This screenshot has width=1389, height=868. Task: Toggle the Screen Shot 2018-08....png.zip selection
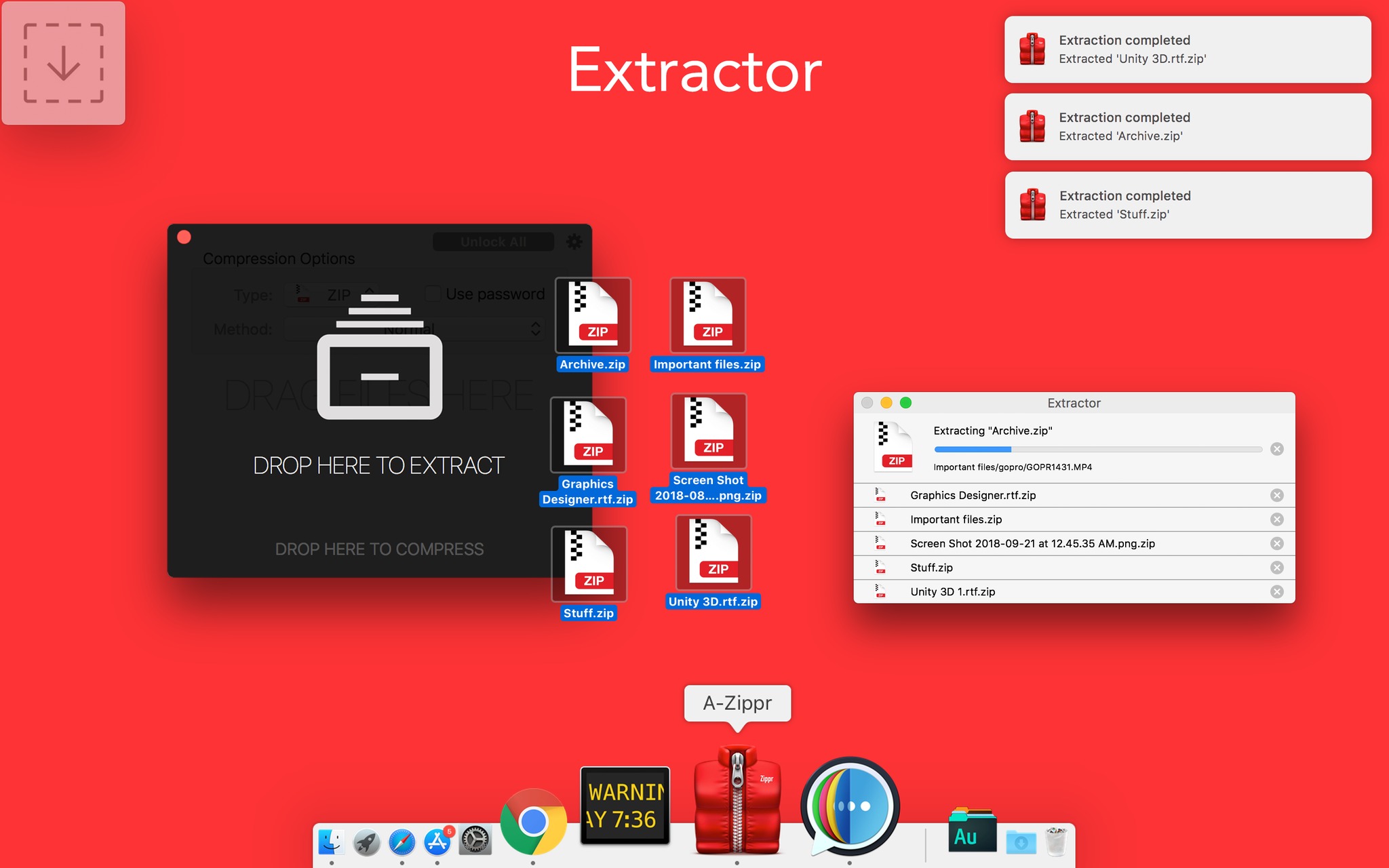coord(709,429)
